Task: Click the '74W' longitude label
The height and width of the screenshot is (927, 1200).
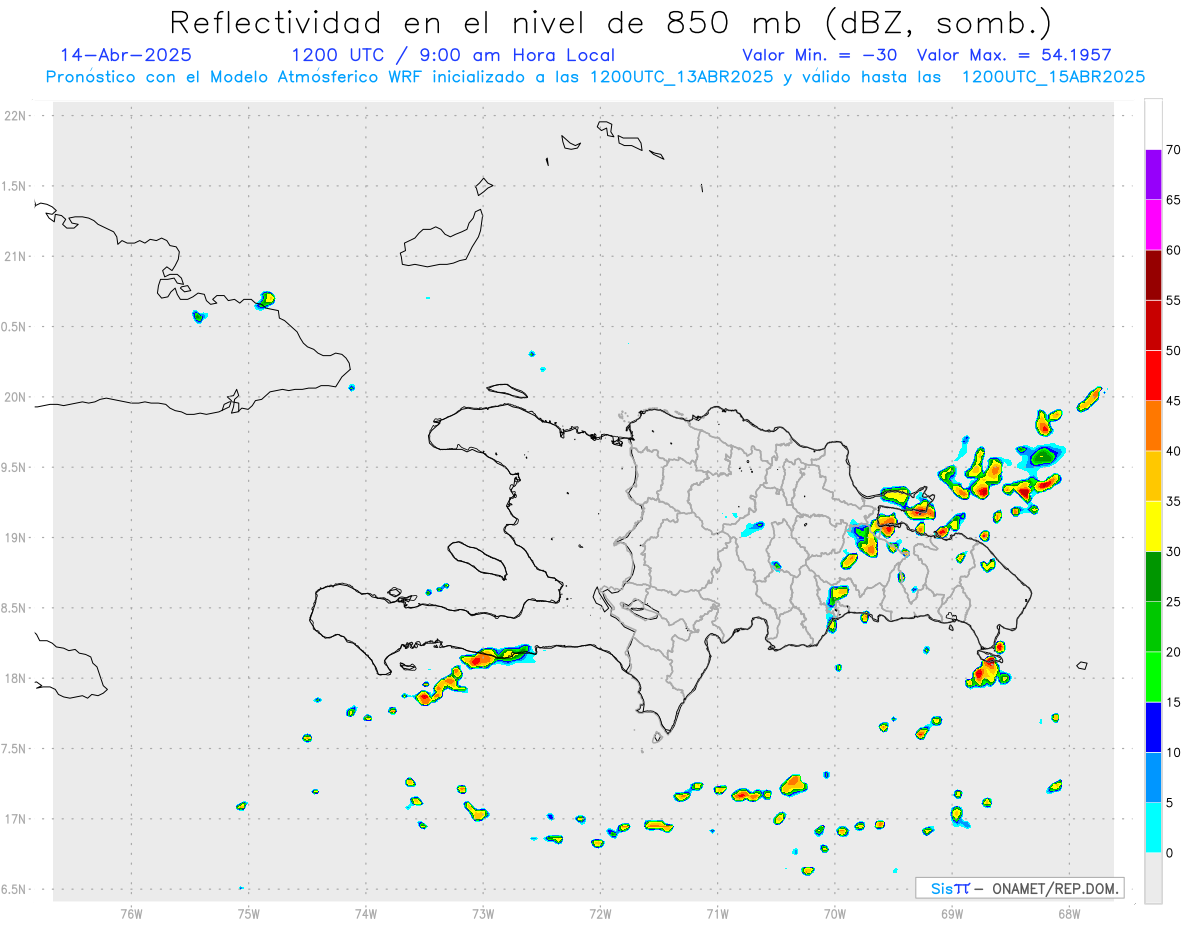Action: point(365,912)
